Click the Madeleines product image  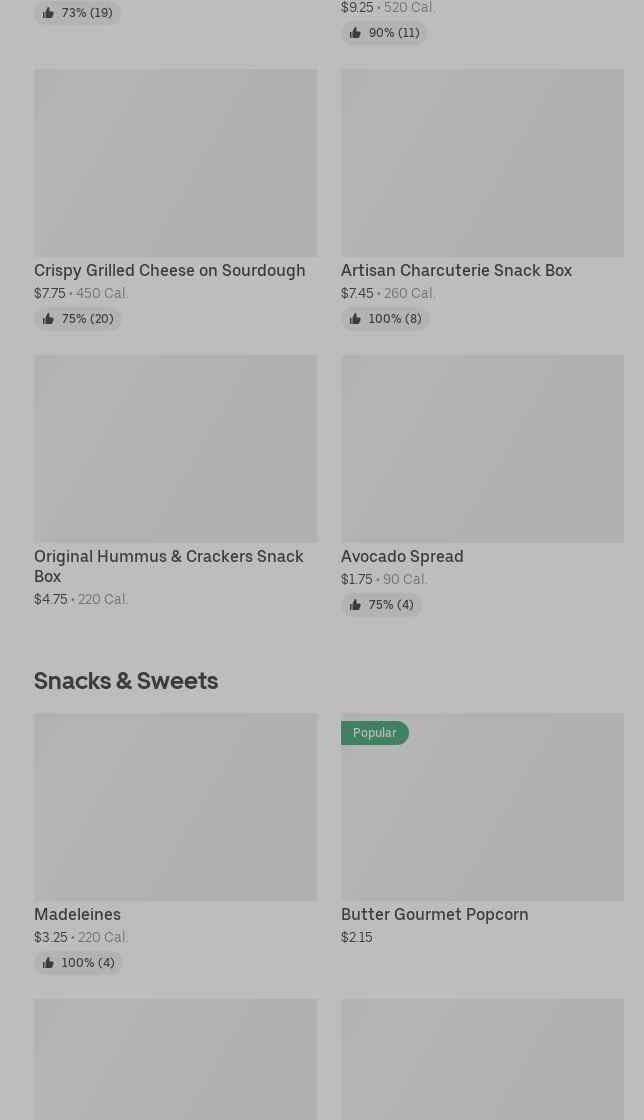[x=175, y=807]
